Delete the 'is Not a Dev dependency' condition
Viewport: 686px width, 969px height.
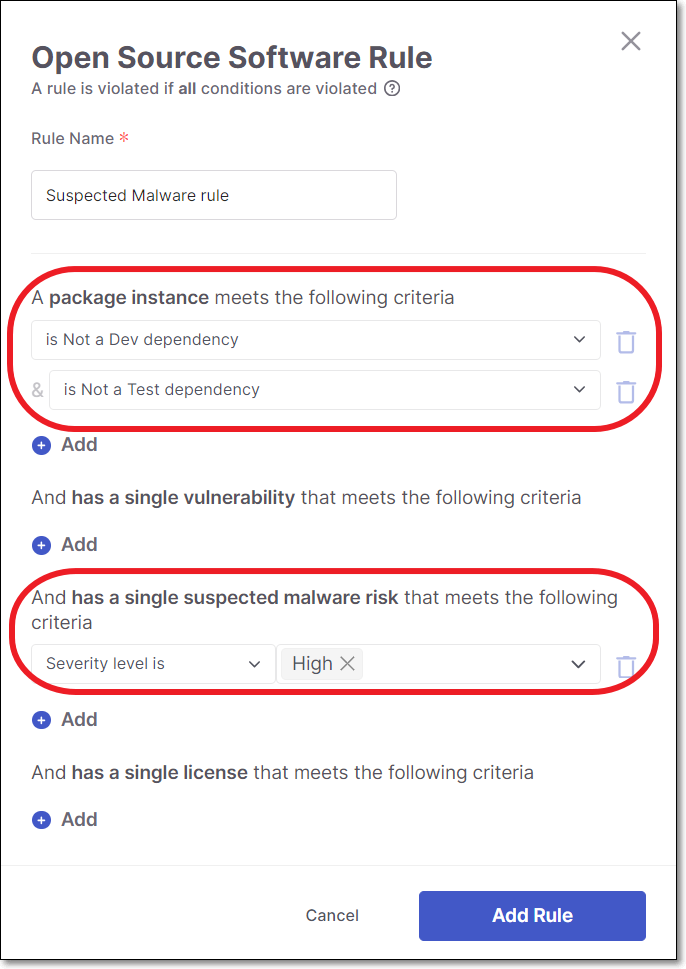(x=626, y=341)
